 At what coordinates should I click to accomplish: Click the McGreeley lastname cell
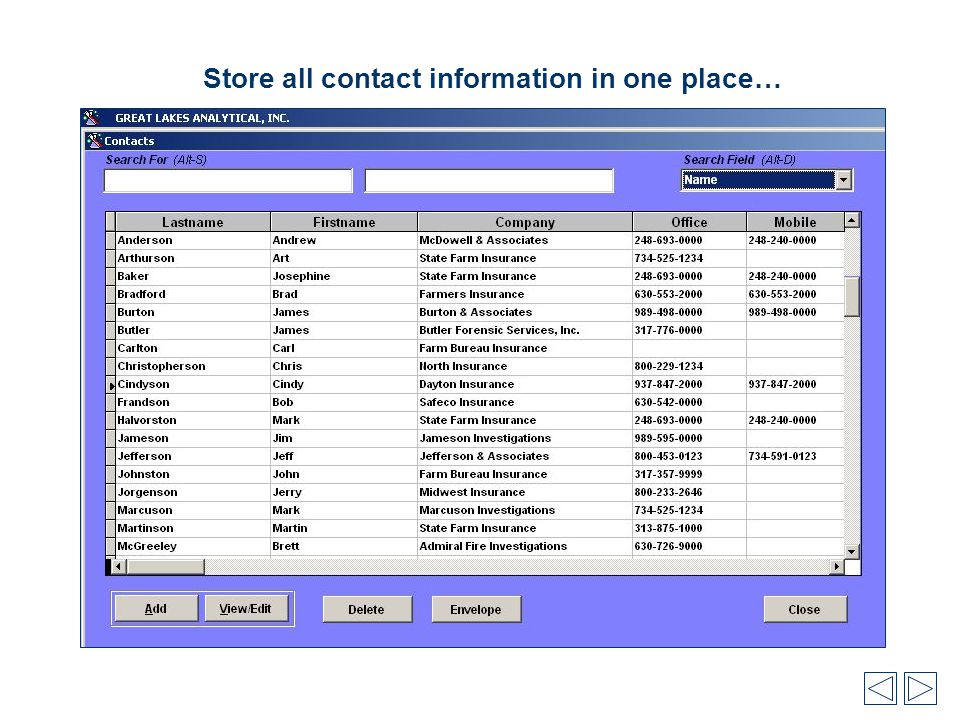(193, 546)
